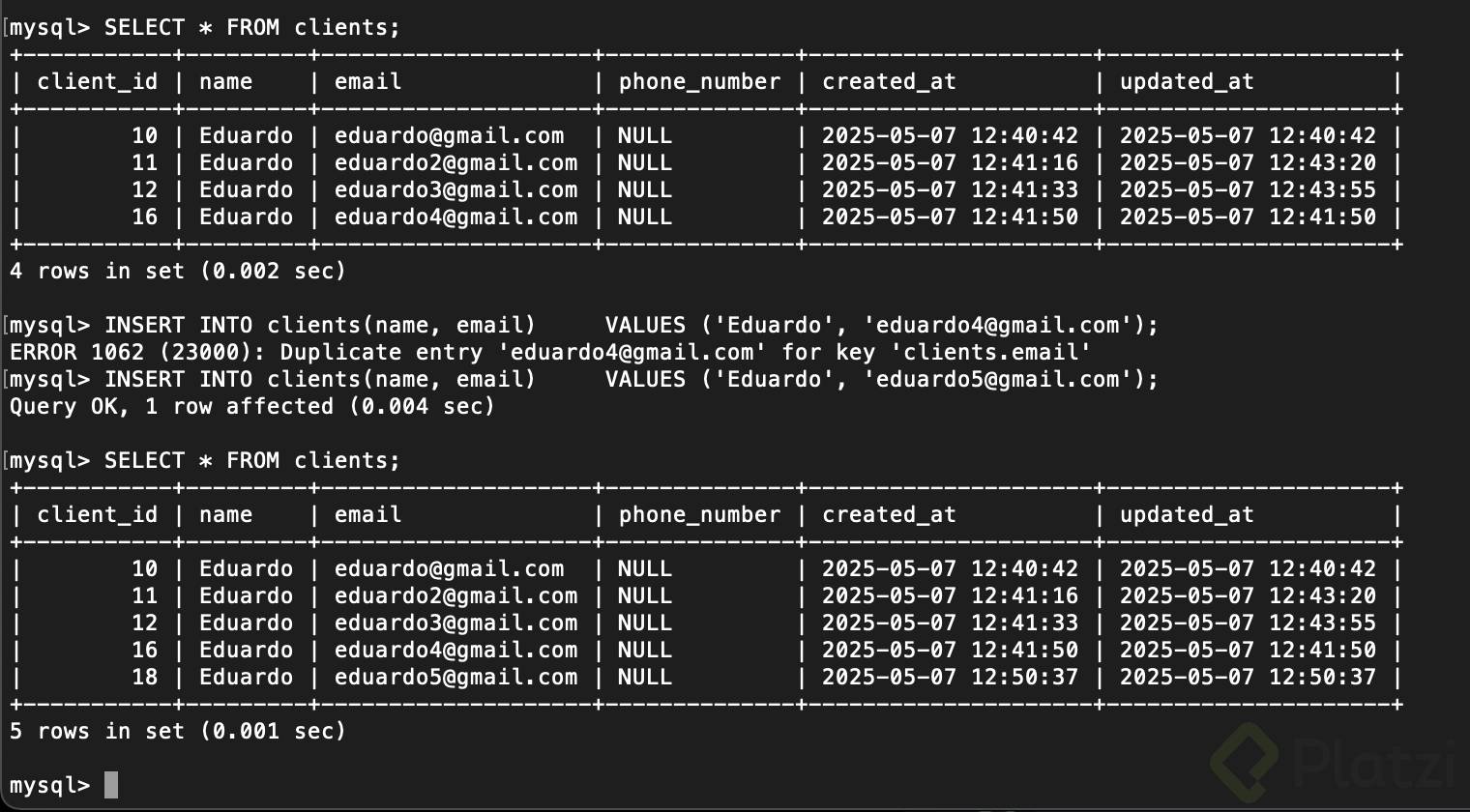Click the client_id 18 cell

click(x=144, y=677)
